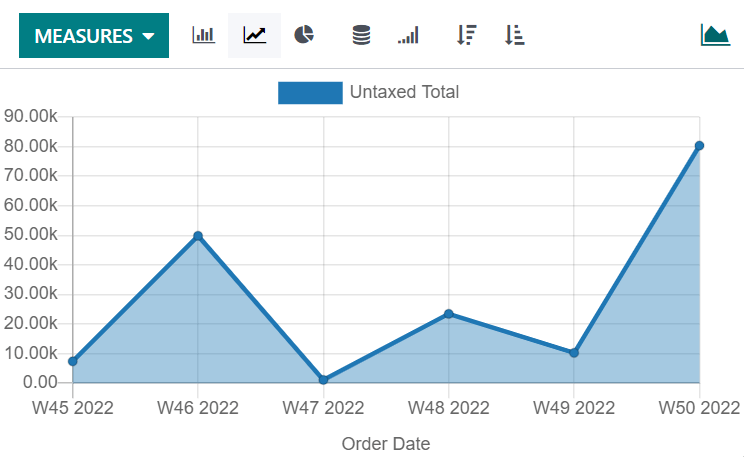Select the W48 2022 data point
744x457 pixels.
click(x=449, y=314)
